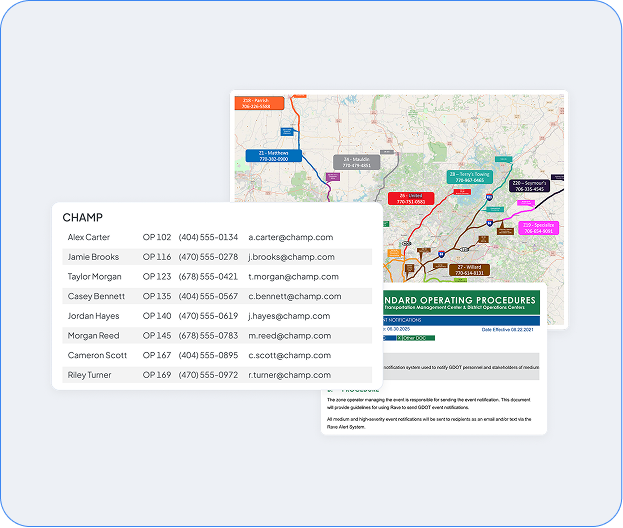Screen dimensions: 623x528
Task: Open email t.morgan@champ.com
Action: point(294,277)
